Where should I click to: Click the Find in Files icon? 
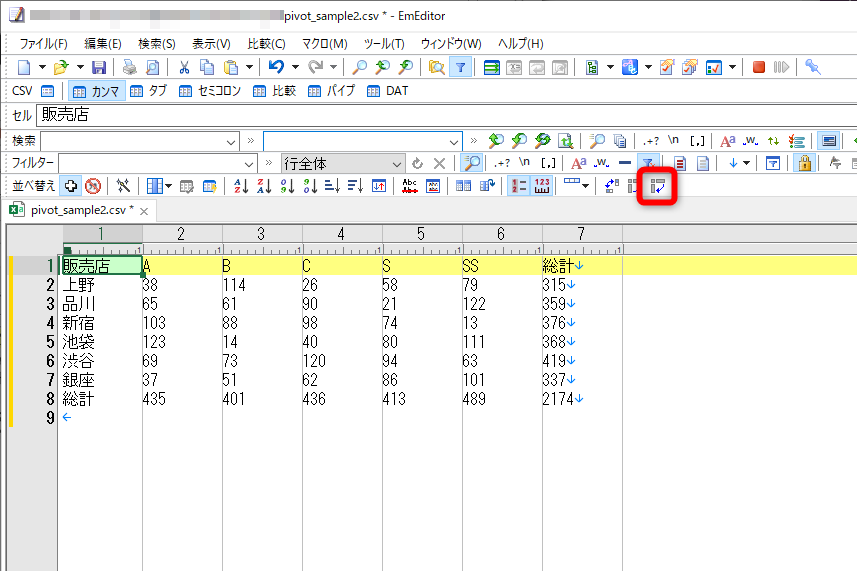pyautogui.click(x=436, y=67)
